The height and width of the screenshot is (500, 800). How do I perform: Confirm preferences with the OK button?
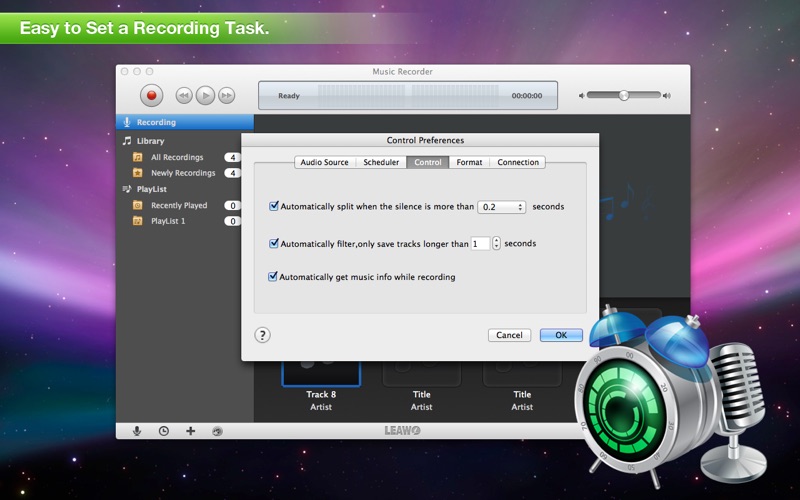pyautogui.click(x=561, y=335)
